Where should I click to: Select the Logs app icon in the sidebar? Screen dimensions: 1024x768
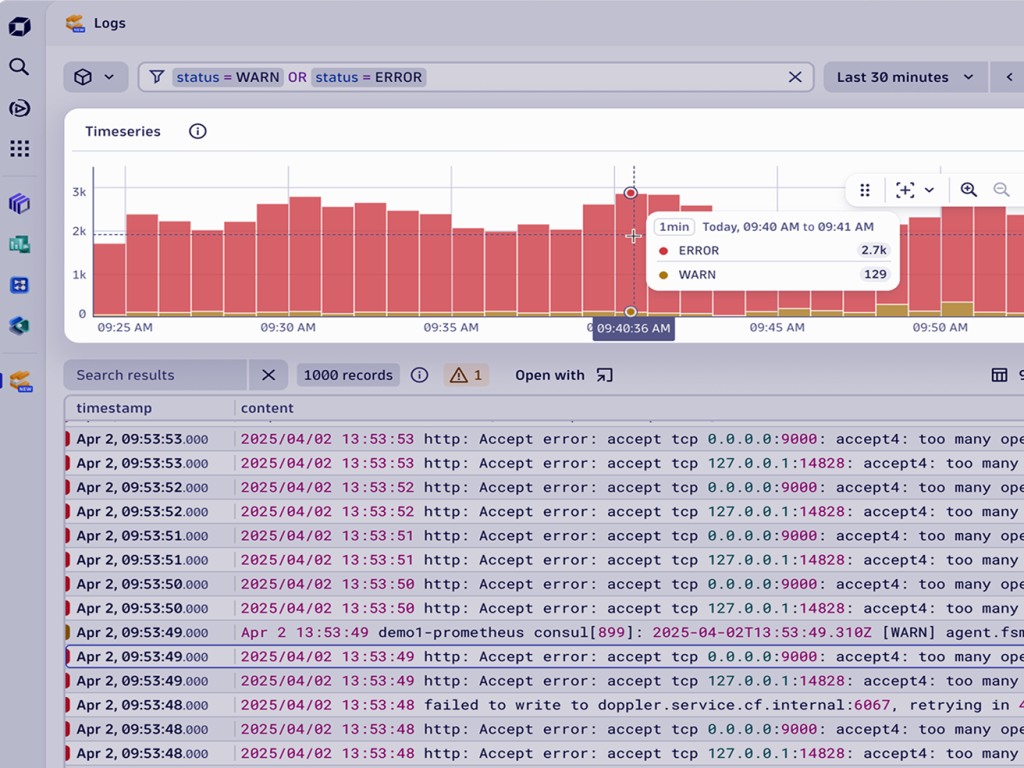click(21, 381)
